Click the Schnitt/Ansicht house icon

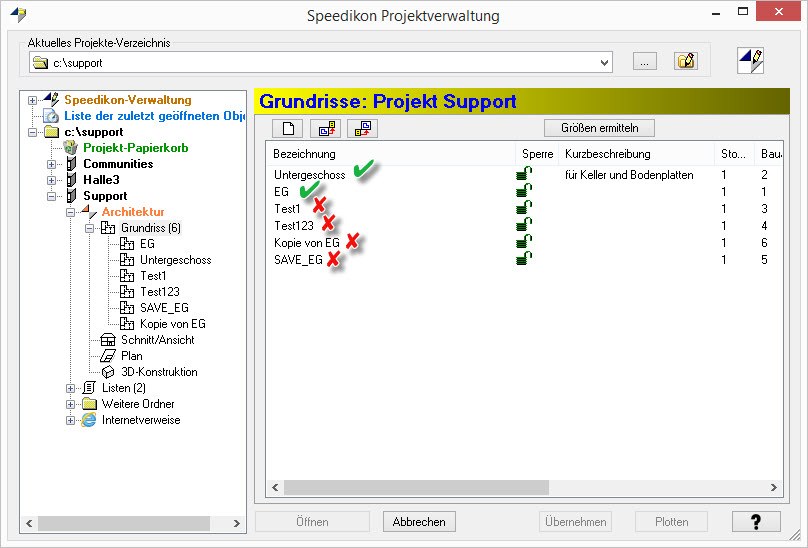point(108,340)
